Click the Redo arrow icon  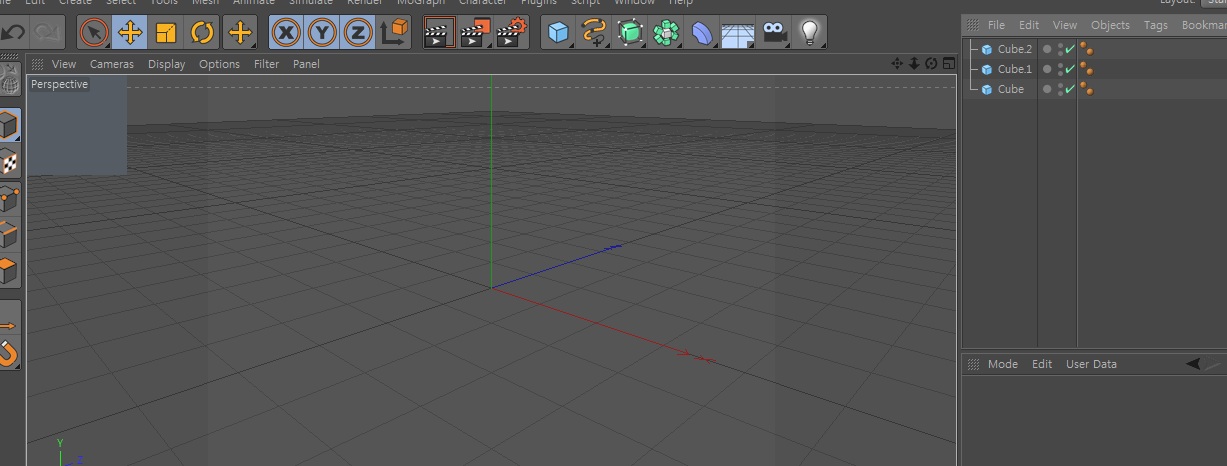click(x=47, y=32)
